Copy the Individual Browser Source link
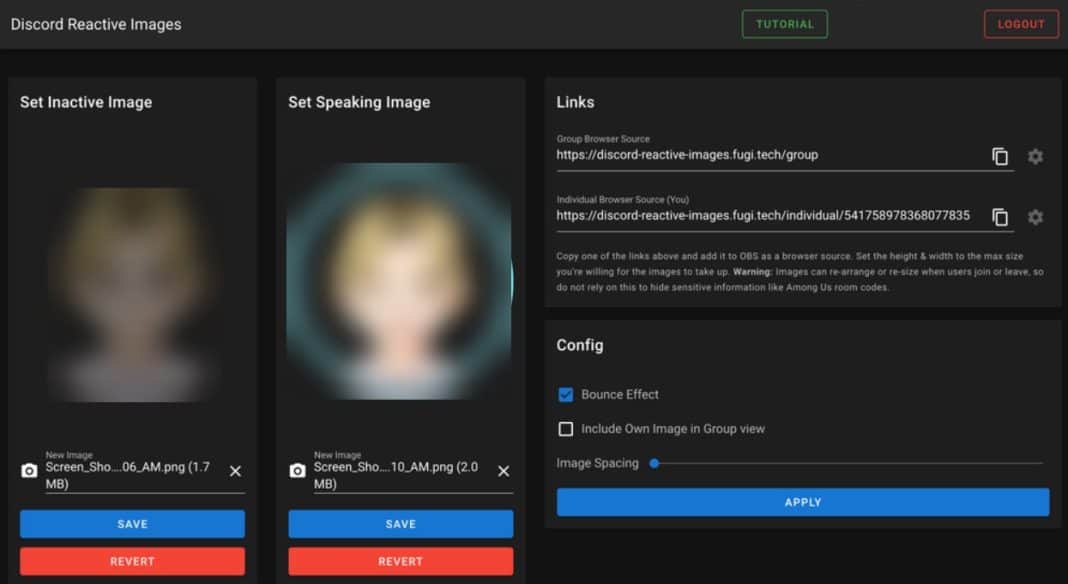Screen dimensions: 1068x584 1000,216
